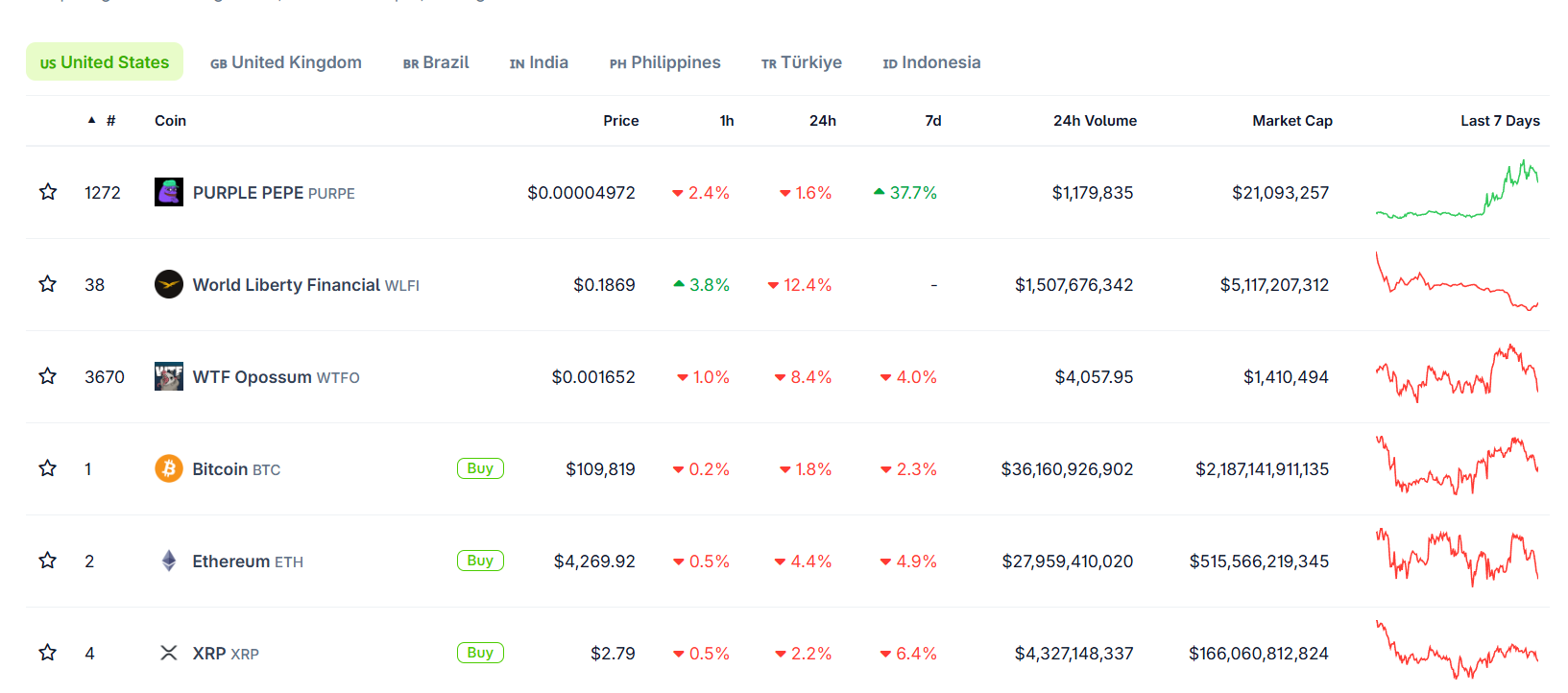Click the XRP market cap $166,060,812,824
Screen dimensions: 1568x693
1259,654
